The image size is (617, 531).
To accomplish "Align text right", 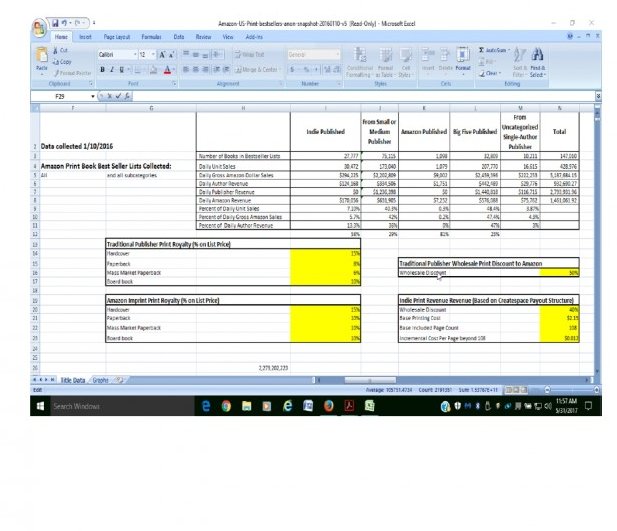I will pyautogui.click(x=205, y=70).
